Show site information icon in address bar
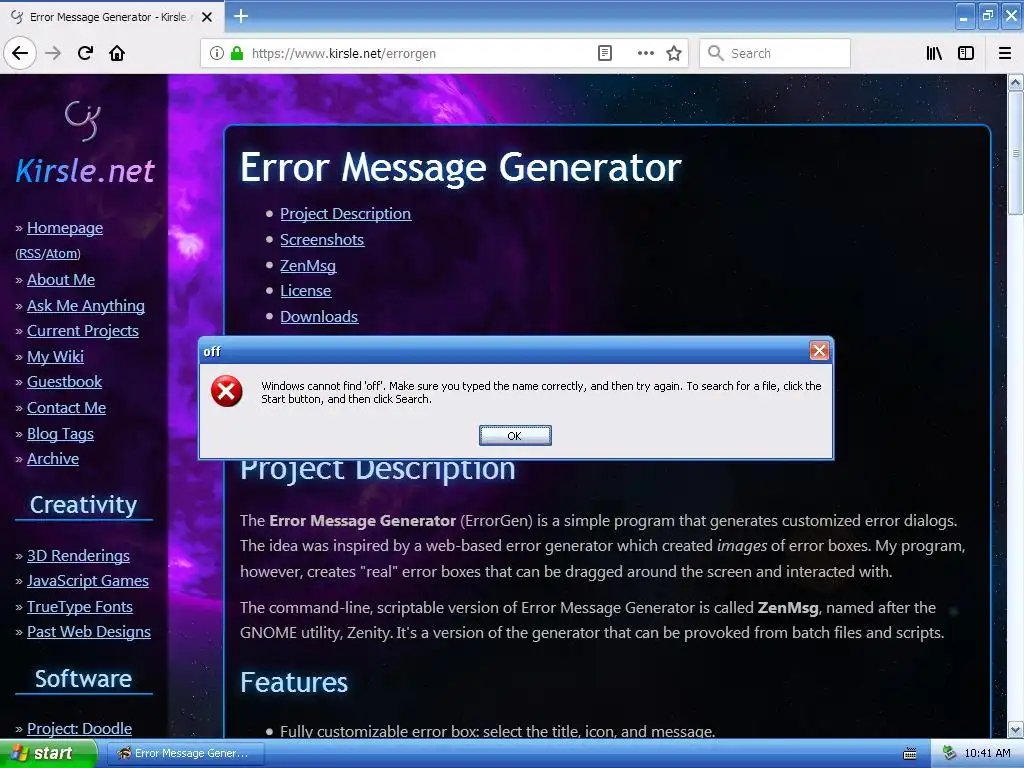This screenshot has width=1024, height=768. [217, 53]
